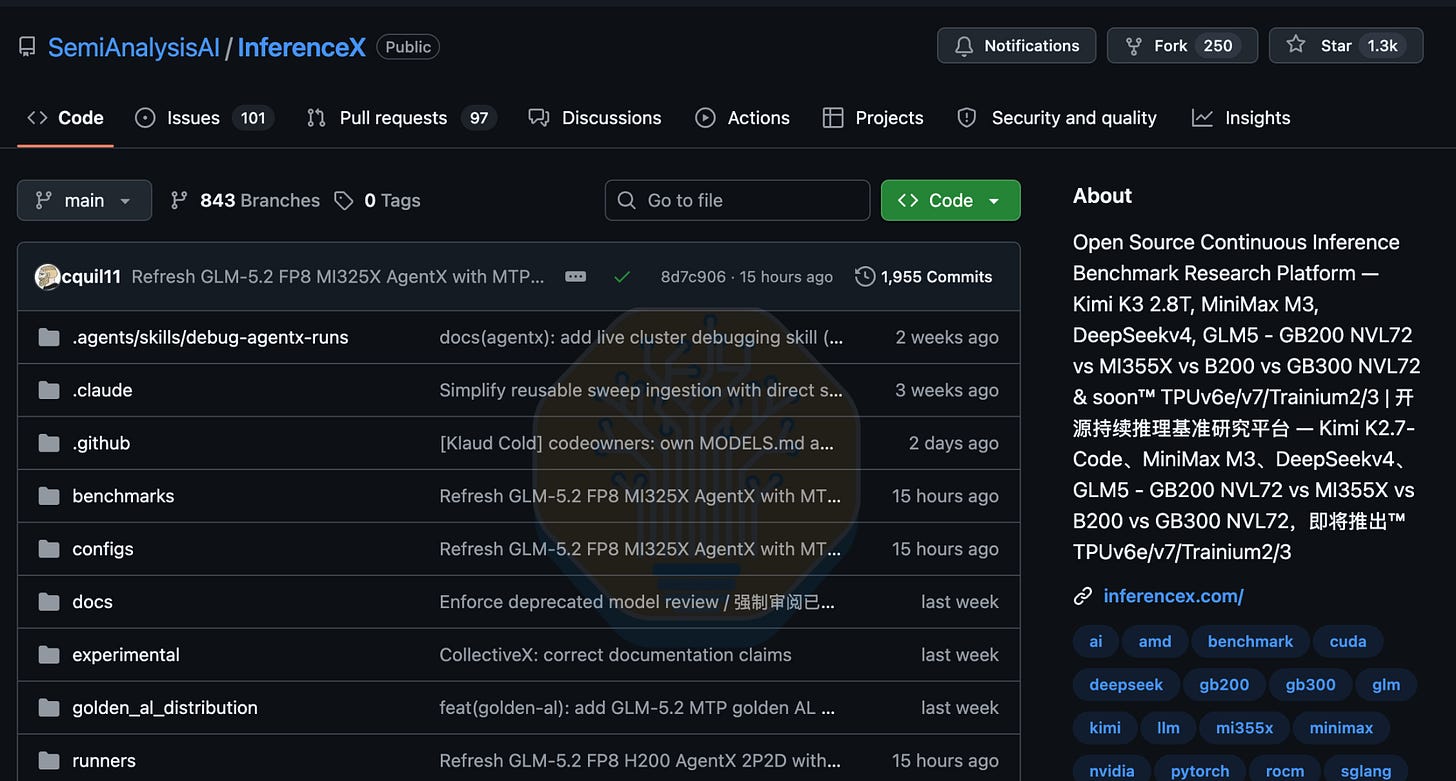Open the configs folder
Image resolution: width=1456 pixels, height=781 pixels.
(x=103, y=549)
